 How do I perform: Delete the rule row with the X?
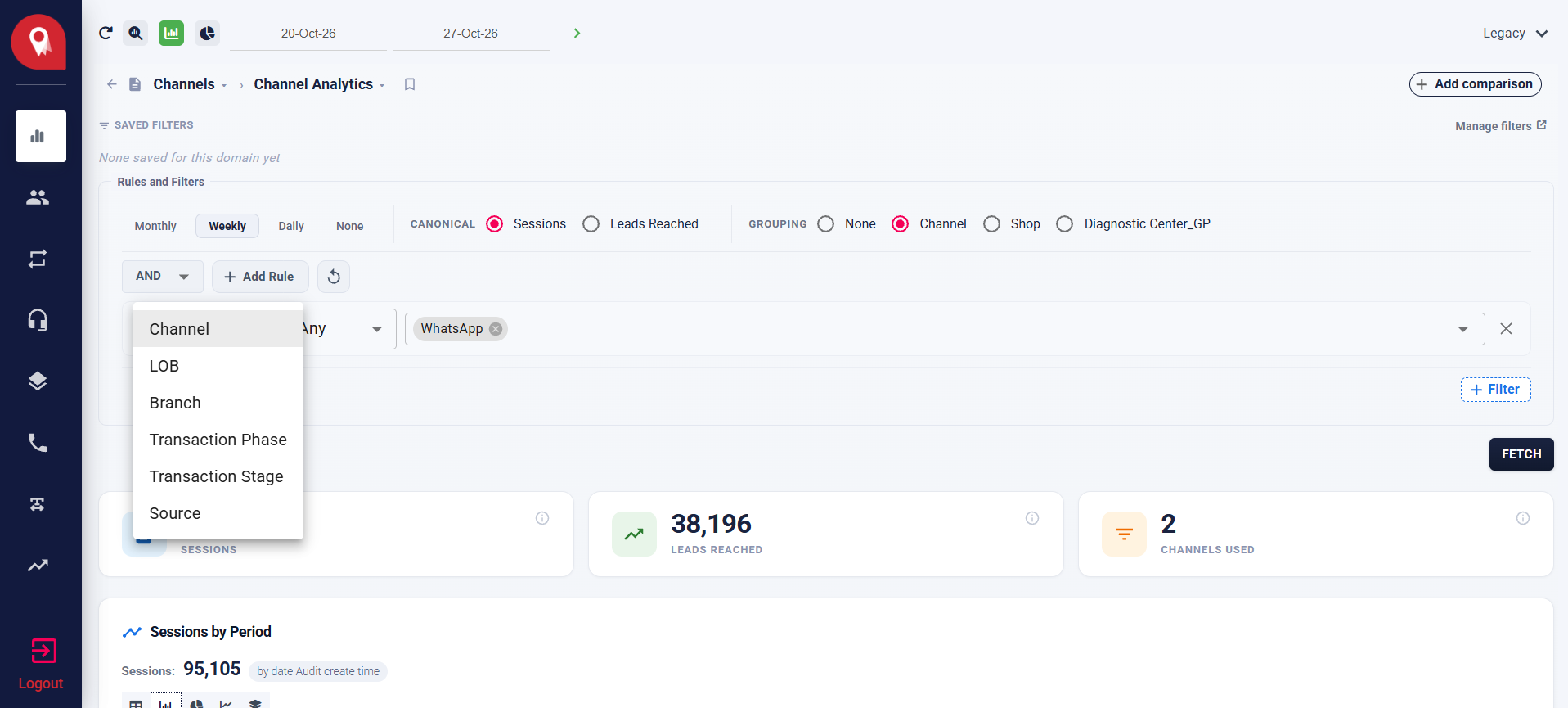1506,328
